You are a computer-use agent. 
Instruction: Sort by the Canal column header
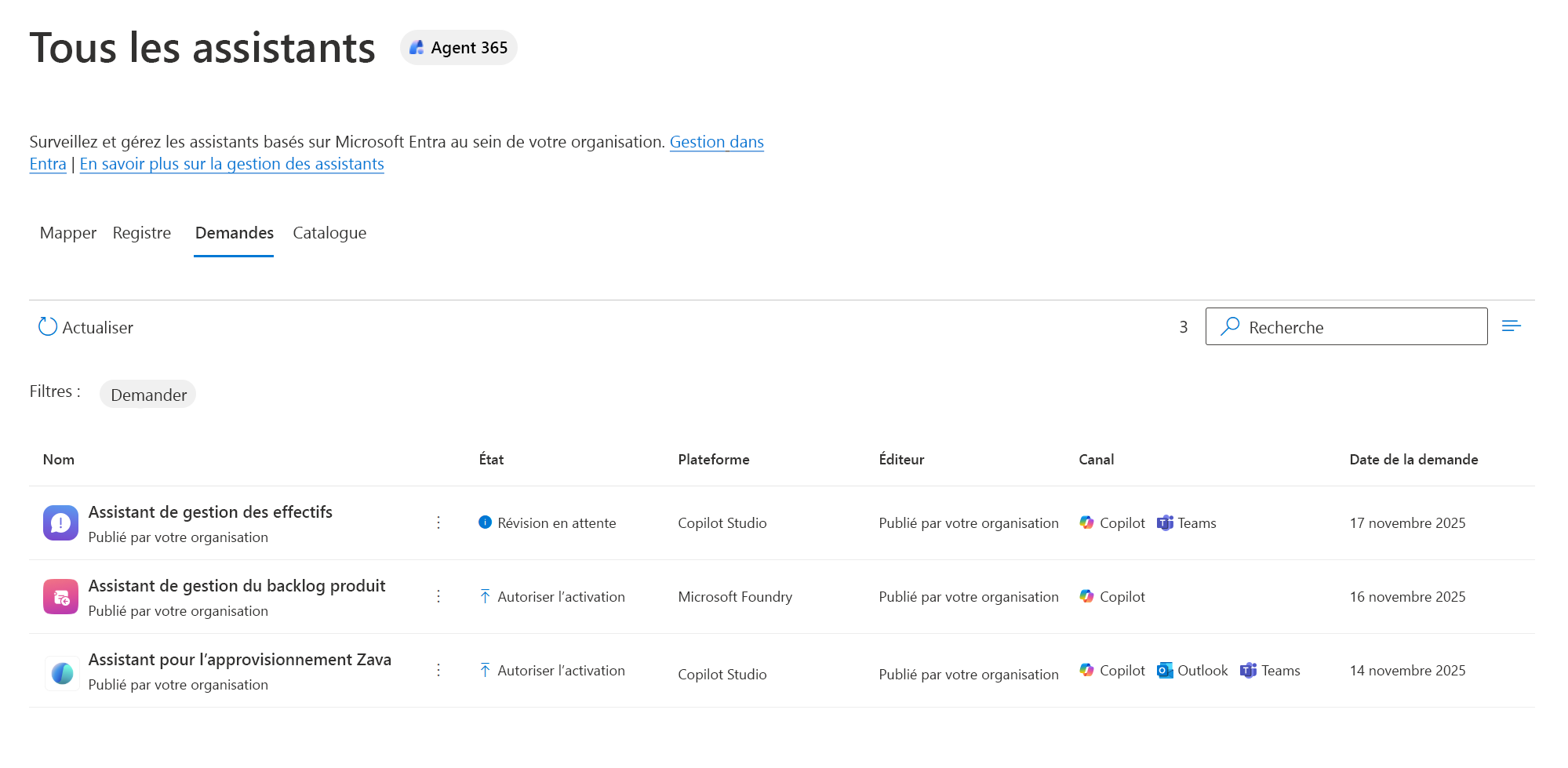1096,460
